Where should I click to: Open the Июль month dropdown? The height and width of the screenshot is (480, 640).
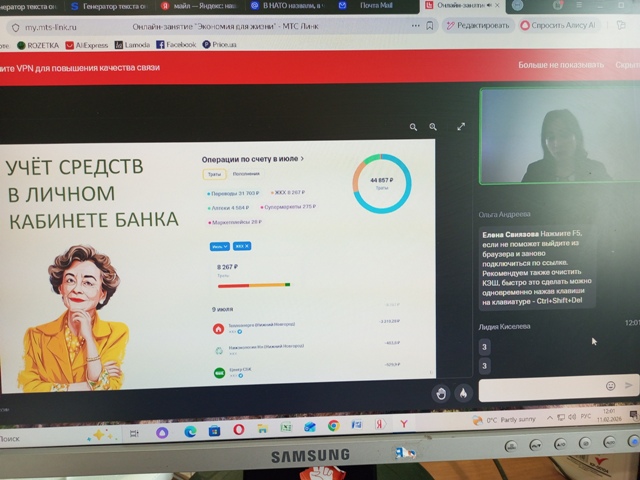(219, 245)
